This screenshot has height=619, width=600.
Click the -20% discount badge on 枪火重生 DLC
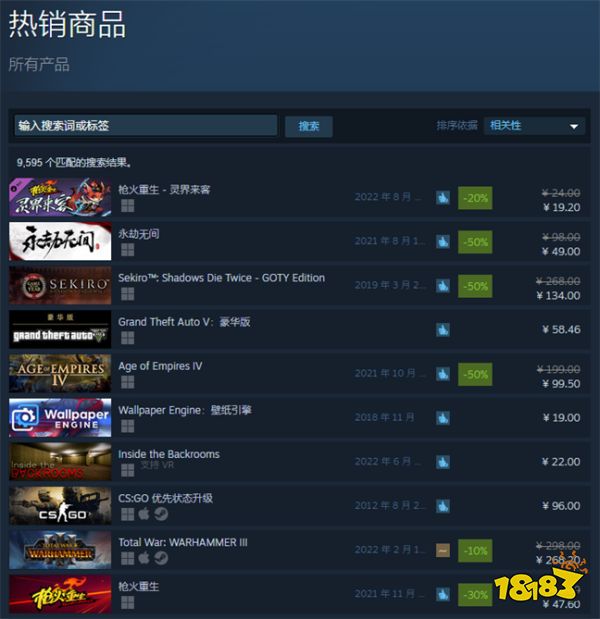pyautogui.click(x=475, y=198)
